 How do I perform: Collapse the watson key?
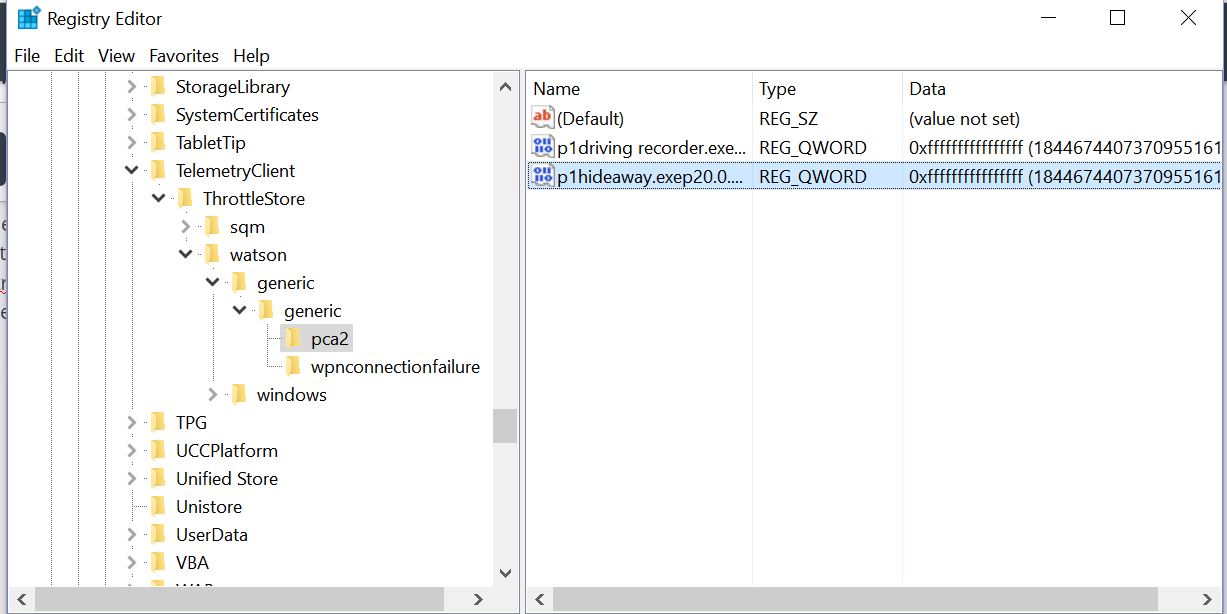[x=185, y=255]
